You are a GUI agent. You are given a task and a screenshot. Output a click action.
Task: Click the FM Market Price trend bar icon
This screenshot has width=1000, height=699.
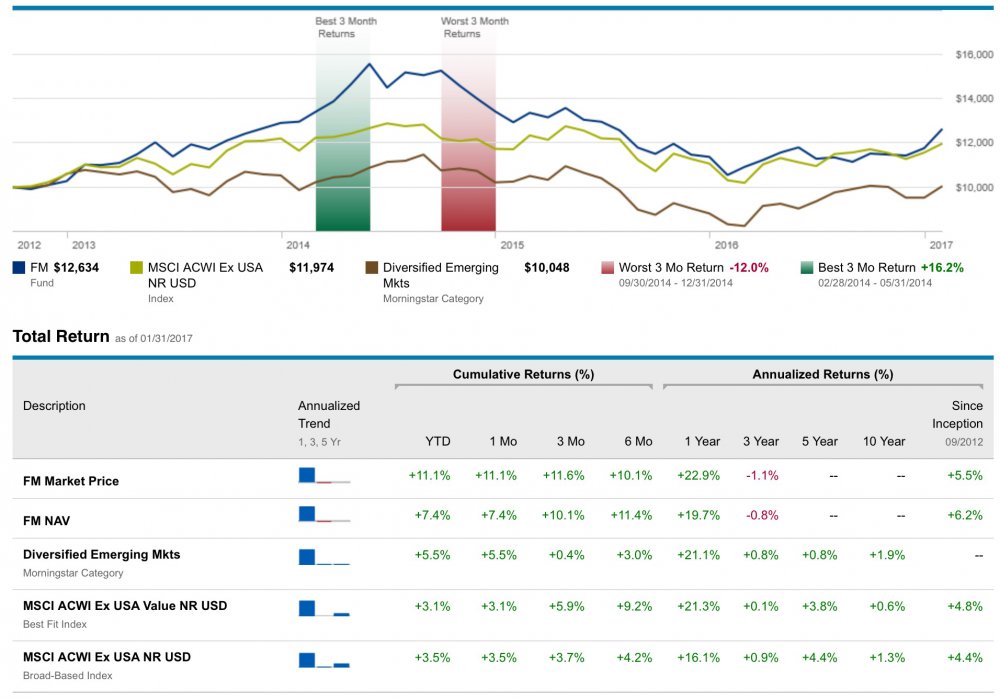point(324,476)
